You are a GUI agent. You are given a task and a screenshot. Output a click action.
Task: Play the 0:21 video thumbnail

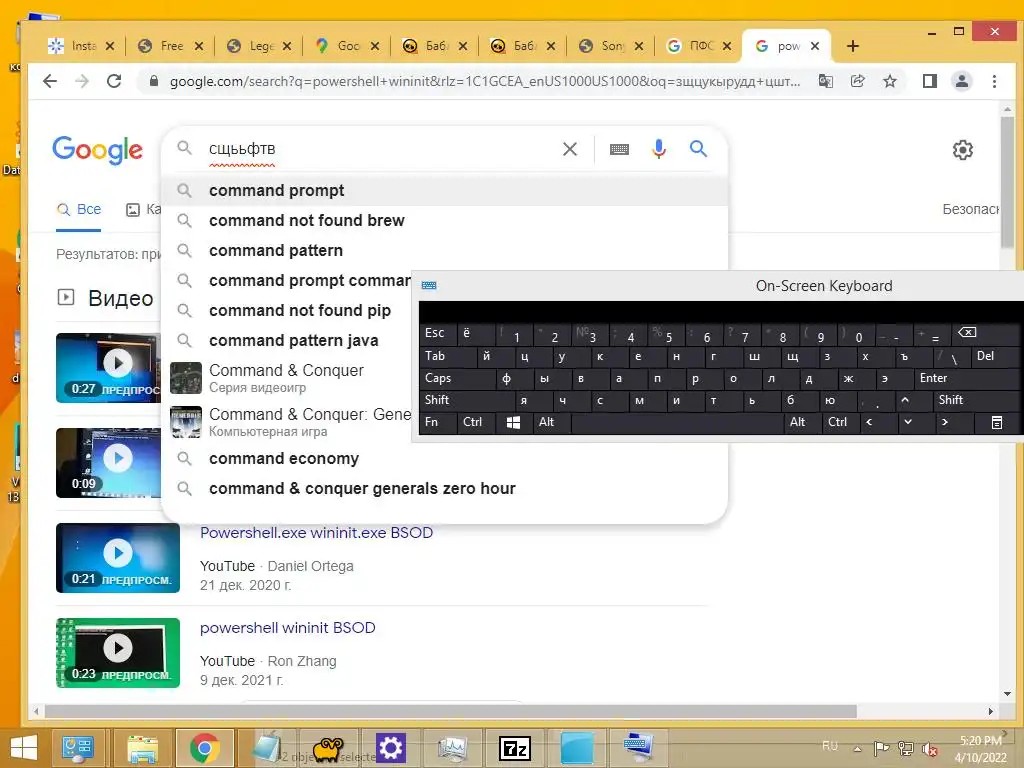tap(118, 558)
